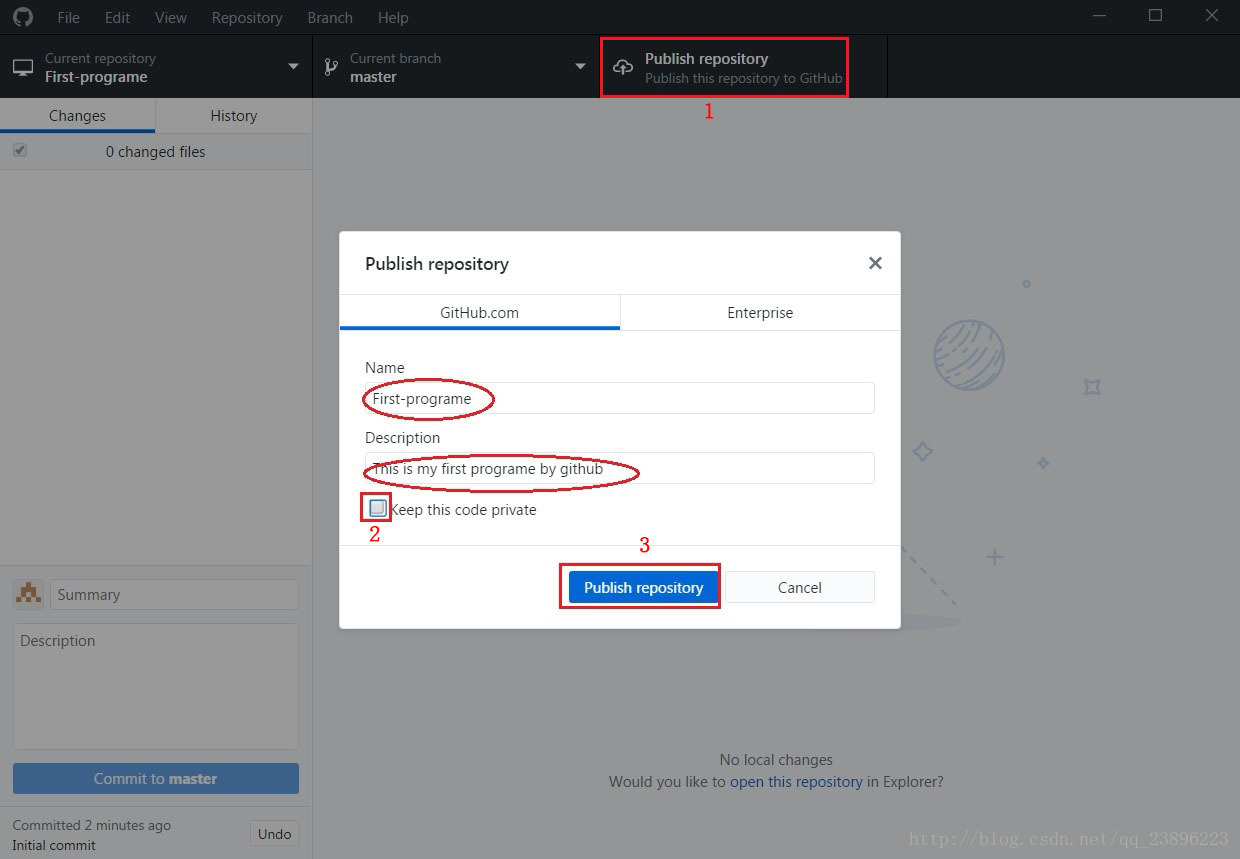
Task: Open the Repository menu
Action: tap(247, 17)
